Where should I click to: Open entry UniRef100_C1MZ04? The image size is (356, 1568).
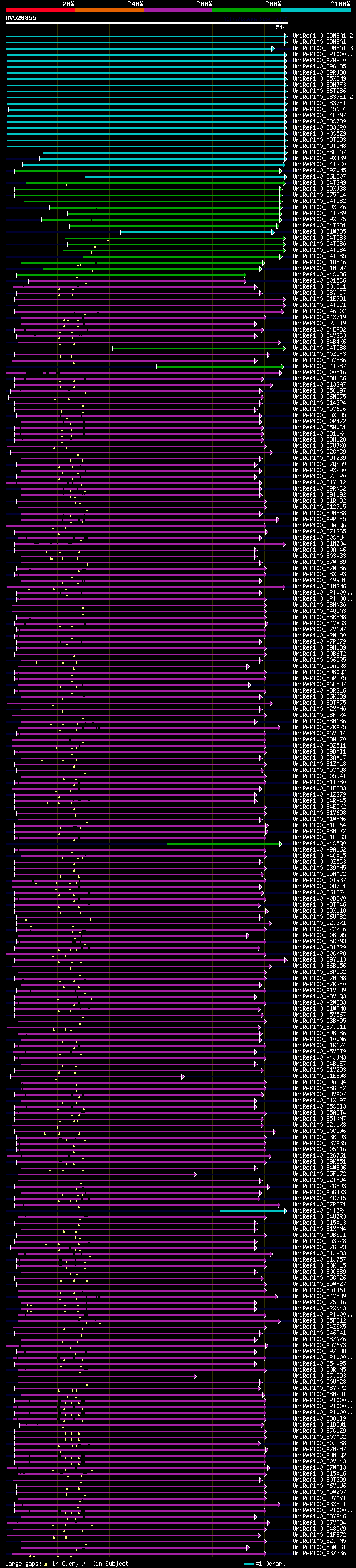[x=319, y=543]
